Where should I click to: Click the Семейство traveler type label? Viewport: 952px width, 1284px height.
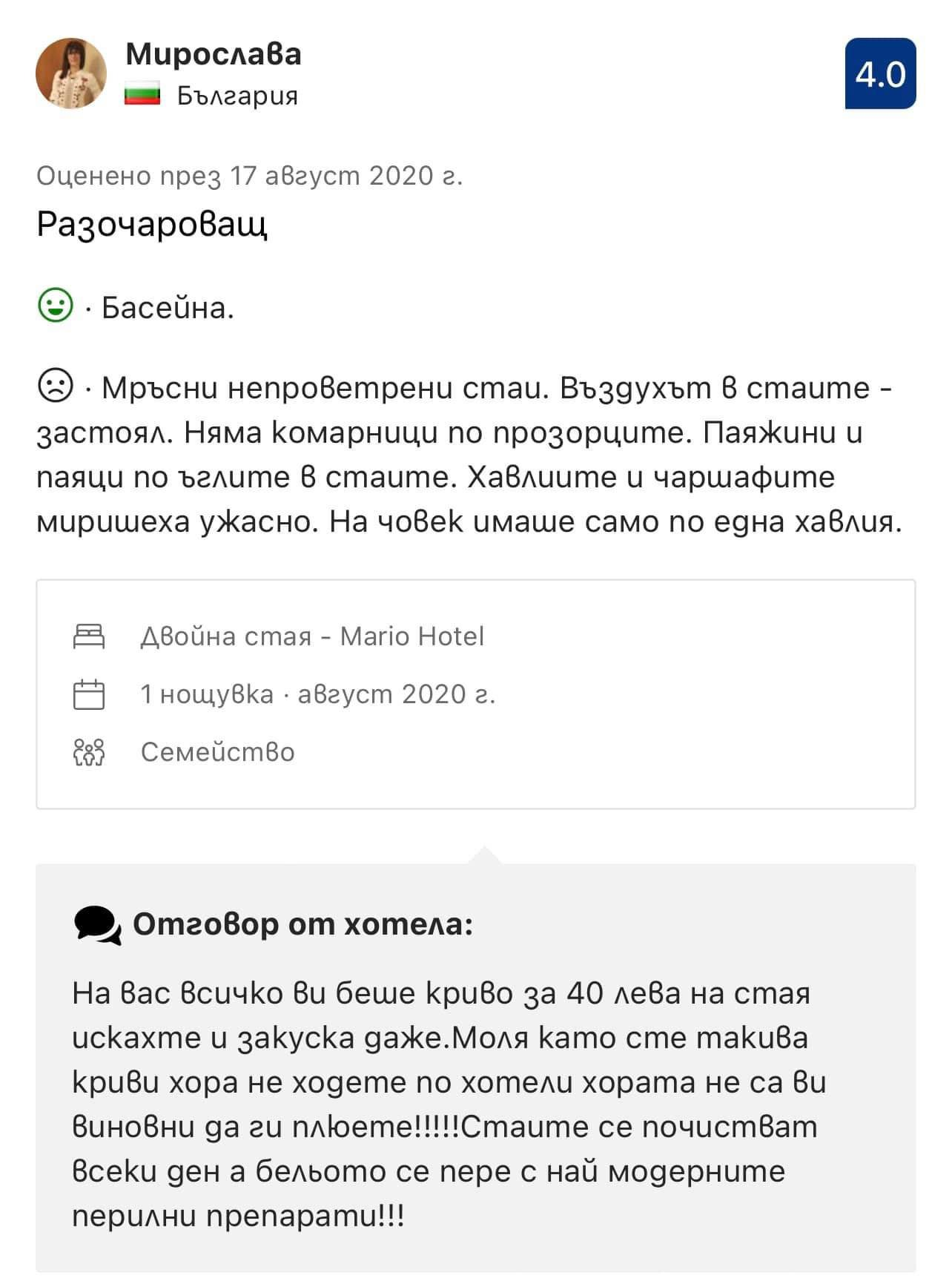tap(217, 752)
